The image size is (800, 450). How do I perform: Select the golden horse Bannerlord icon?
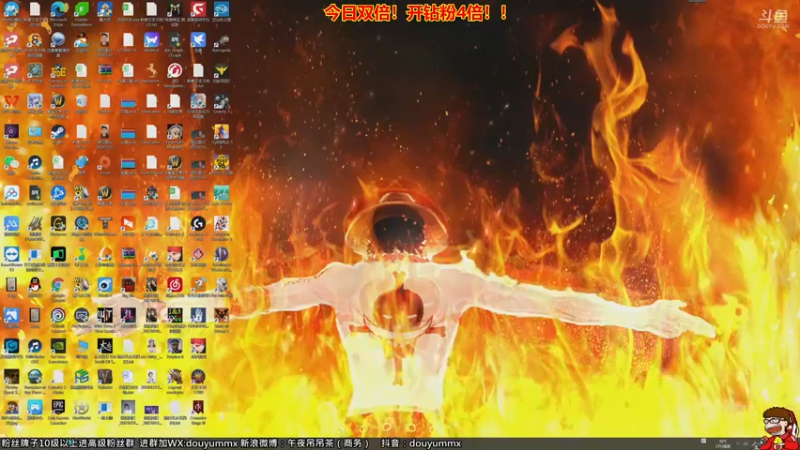point(152,70)
